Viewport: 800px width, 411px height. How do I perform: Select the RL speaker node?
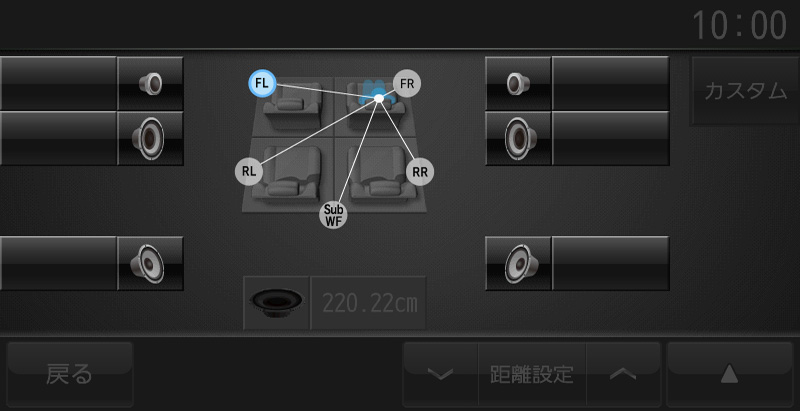point(249,171)
